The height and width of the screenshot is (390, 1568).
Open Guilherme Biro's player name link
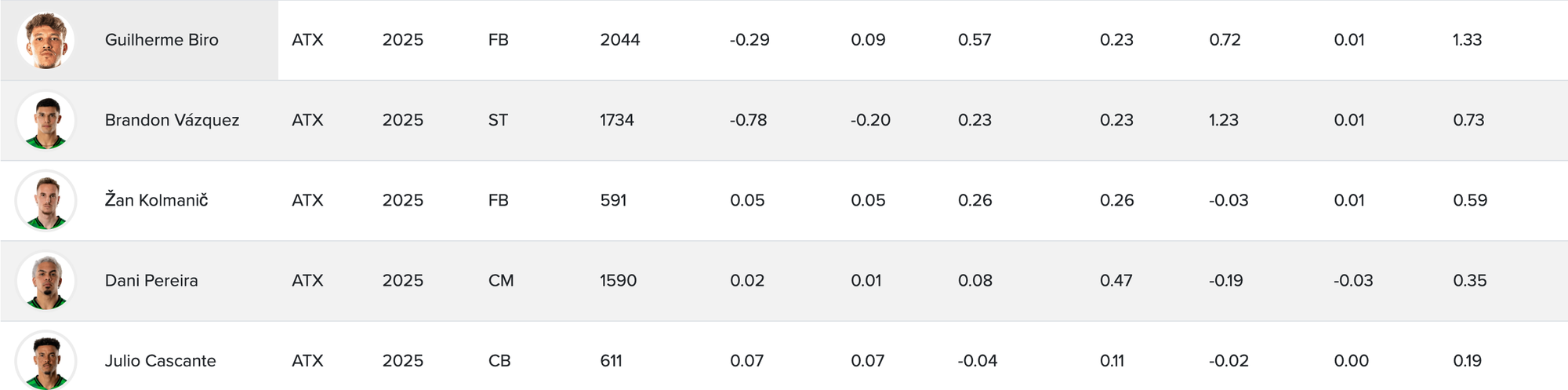pos(162,40)
